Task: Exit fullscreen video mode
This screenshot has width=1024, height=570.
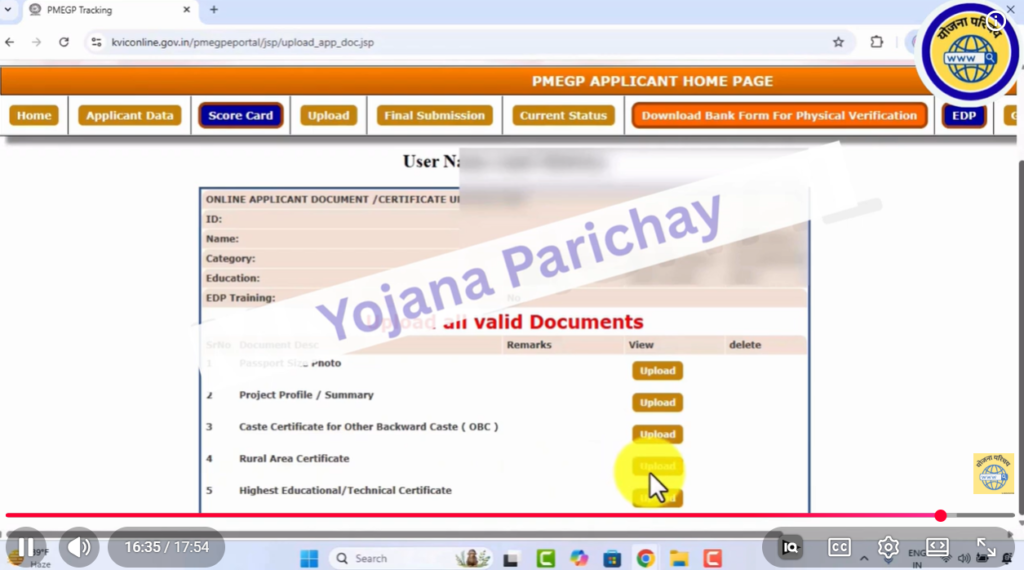Action: click(985, 547)
